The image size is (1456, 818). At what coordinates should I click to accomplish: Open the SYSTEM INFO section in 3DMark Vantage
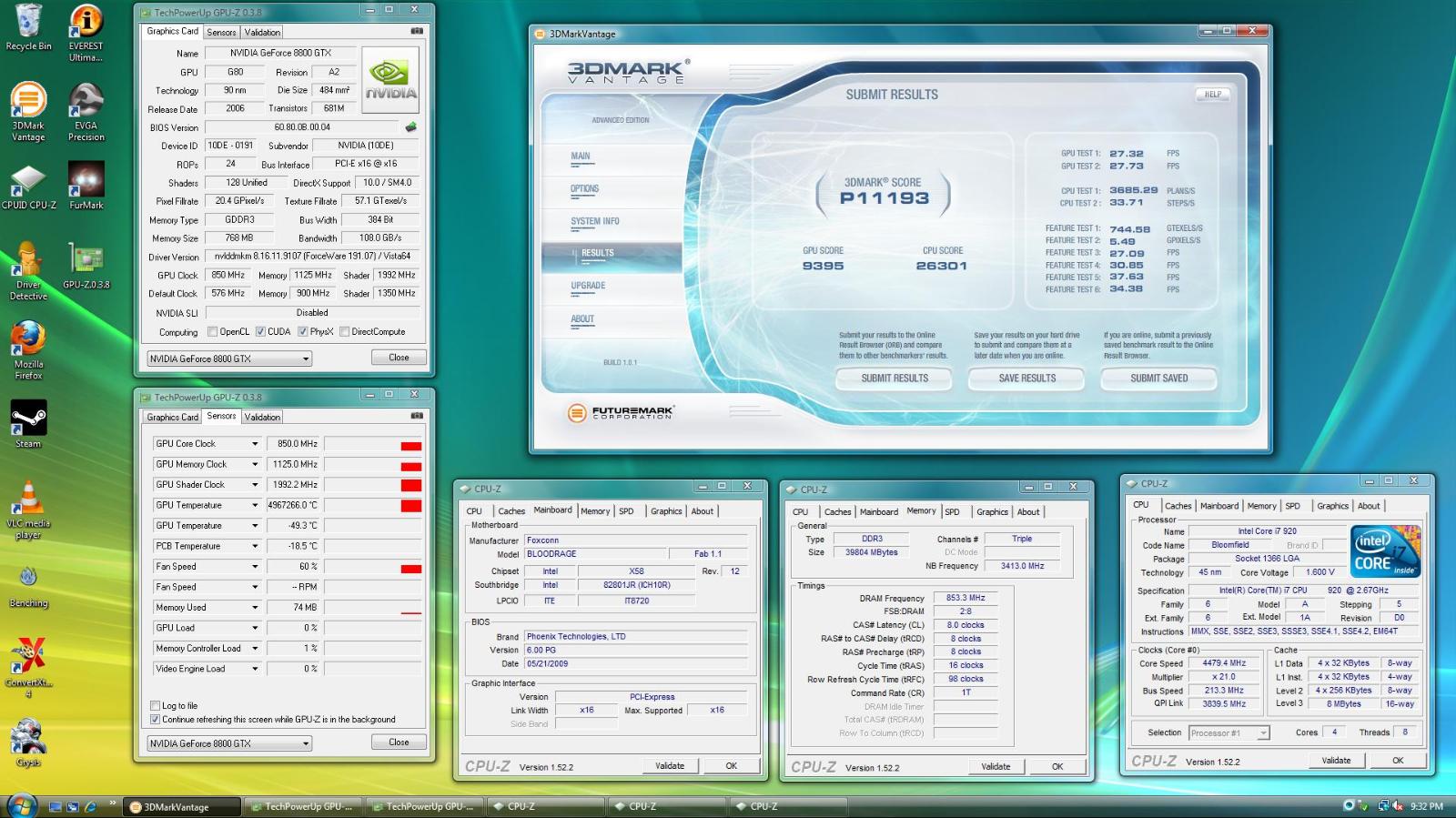click(x=595, y=221)
